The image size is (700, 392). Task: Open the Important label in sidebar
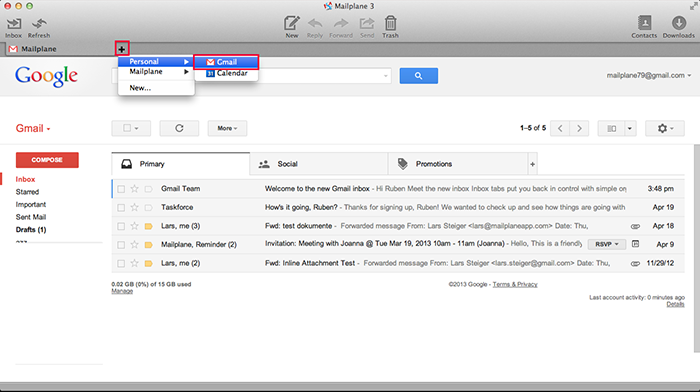coord(31,204)
